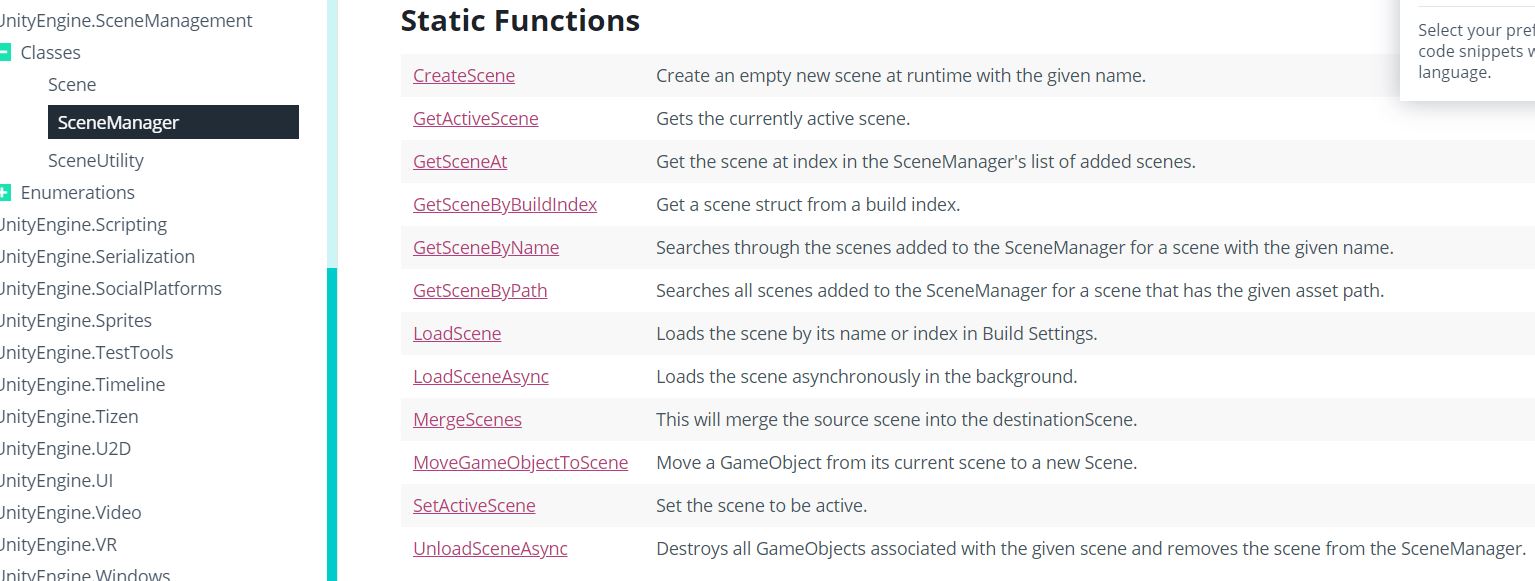Open the GetActiveScene documentation link
The width and height of the screenshot is (1535, 581).
[x=475, y=119]
